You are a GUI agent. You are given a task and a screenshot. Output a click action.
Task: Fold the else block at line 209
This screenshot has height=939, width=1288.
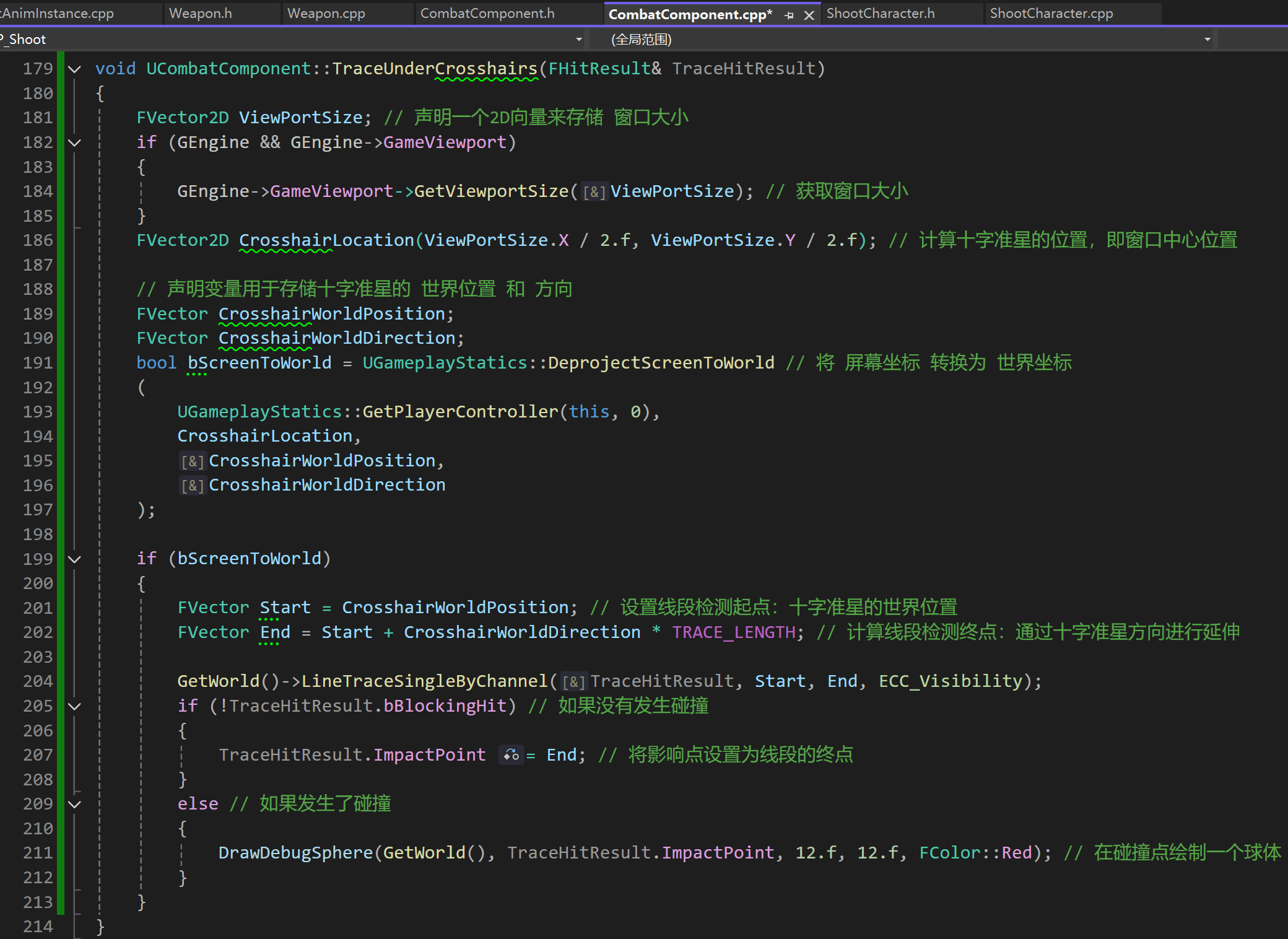pyautogui.click(x=74, y=804)
